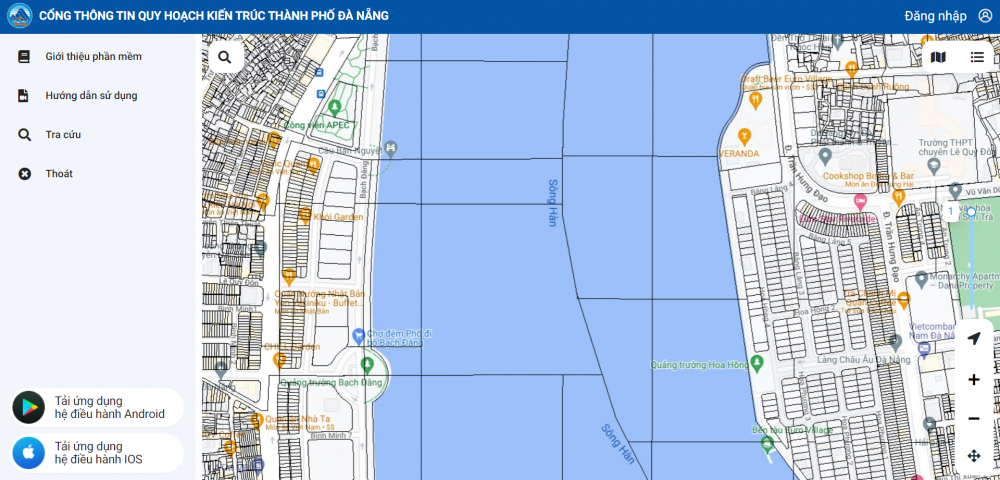
Task: Zoom out with the minus button
Action: 974,418
